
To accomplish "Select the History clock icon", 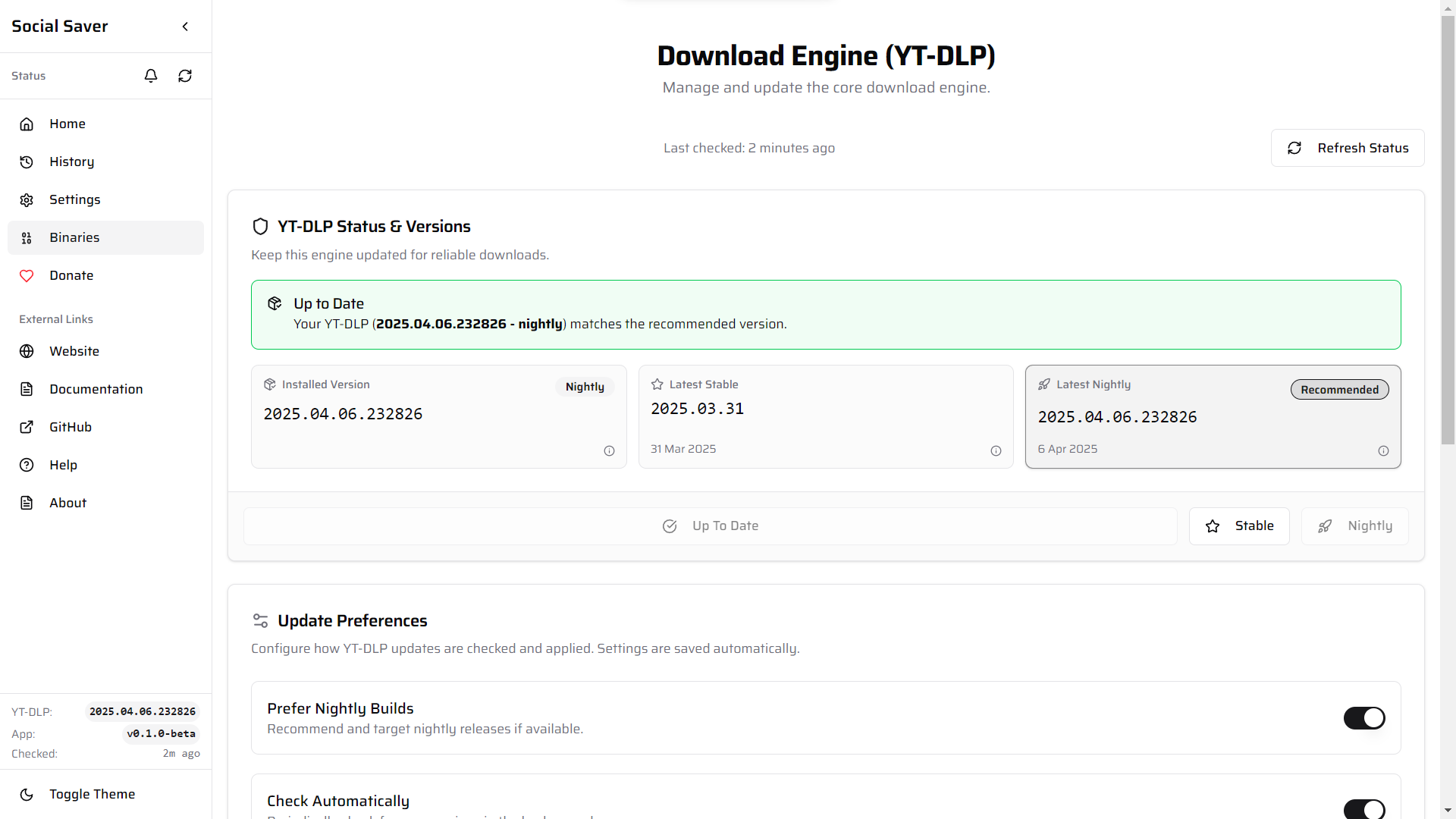I will (x=27, y=162).
